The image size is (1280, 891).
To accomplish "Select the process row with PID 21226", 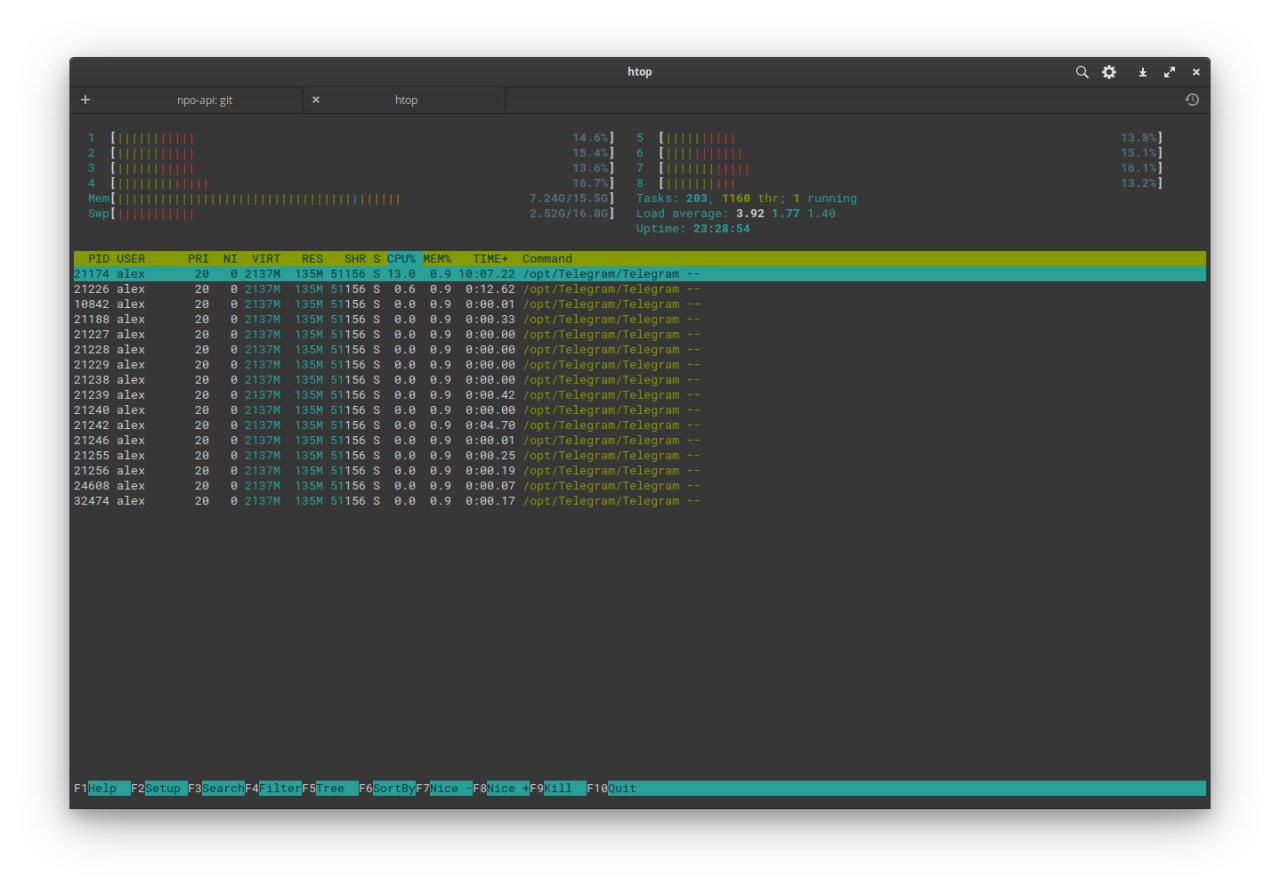I will [640, 289].
